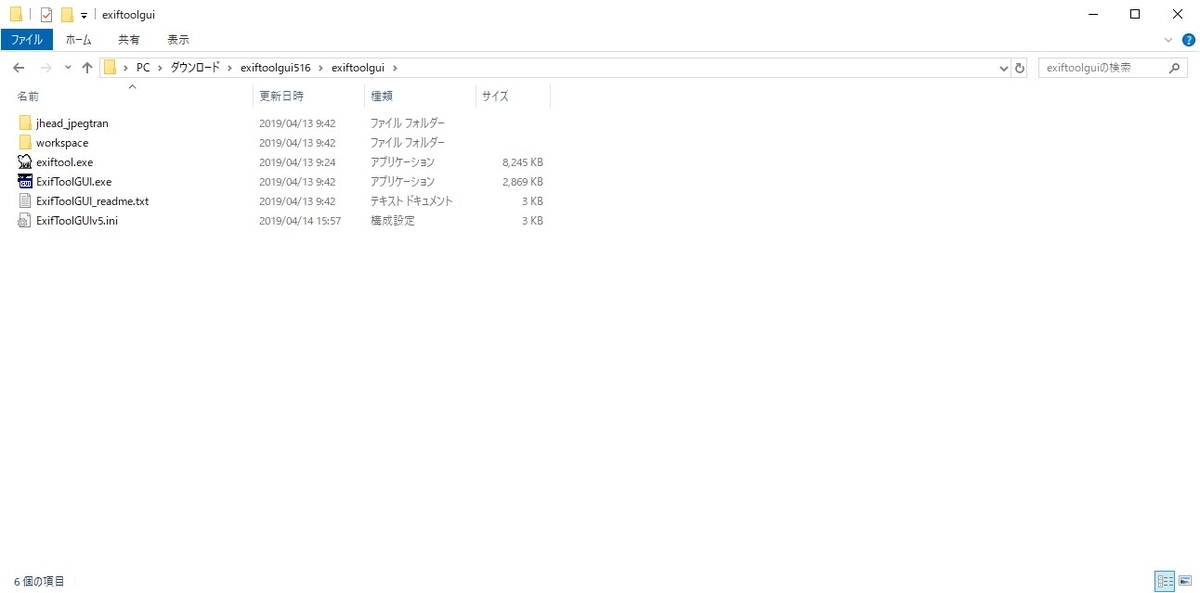The width and height of the screenshot is (1200, 593).
Task: Select the ExifToolGUI.exe application icon
Action: point(25,182)
